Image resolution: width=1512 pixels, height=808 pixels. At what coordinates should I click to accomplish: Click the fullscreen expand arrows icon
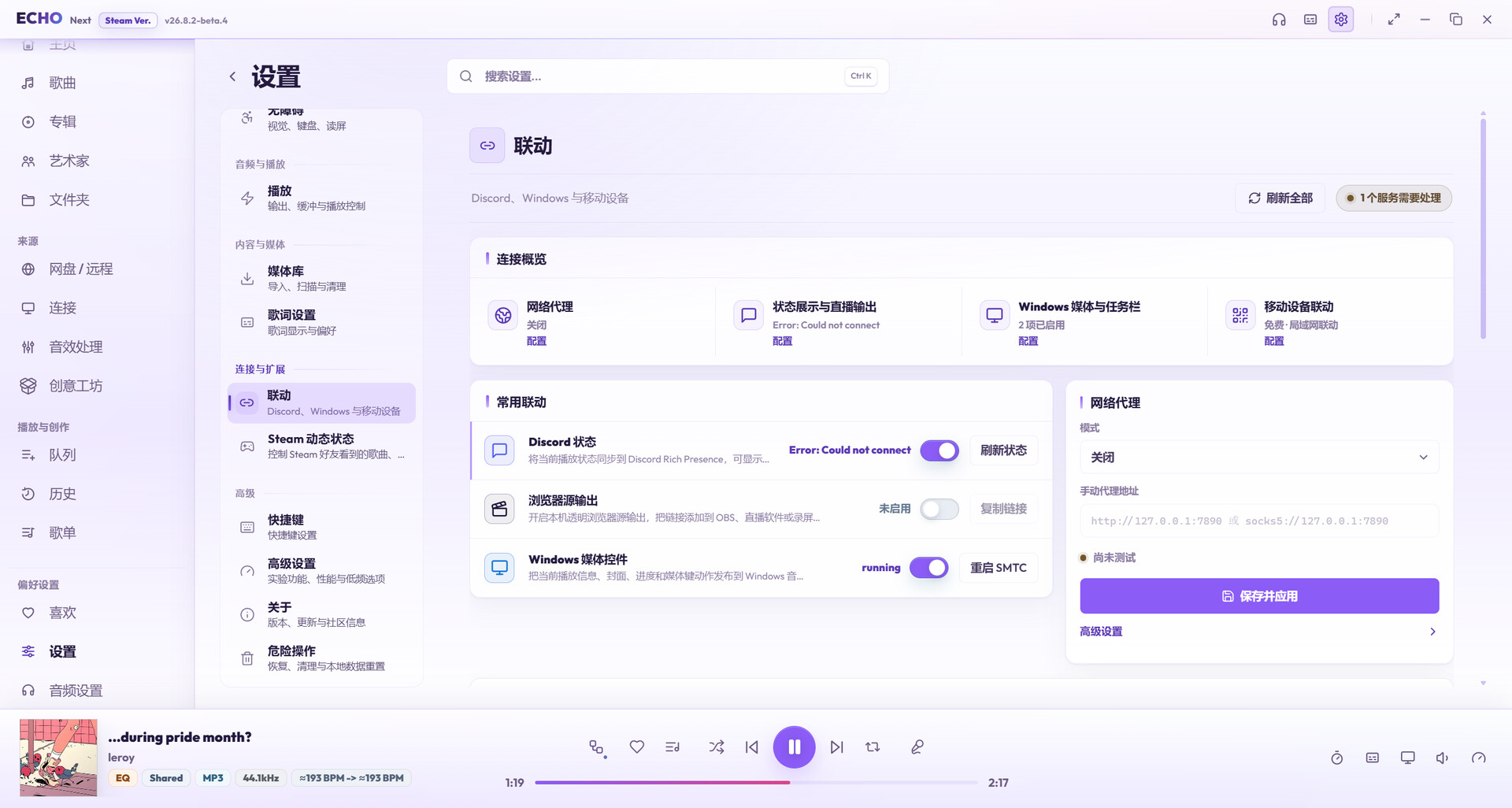pos(1394,20)
